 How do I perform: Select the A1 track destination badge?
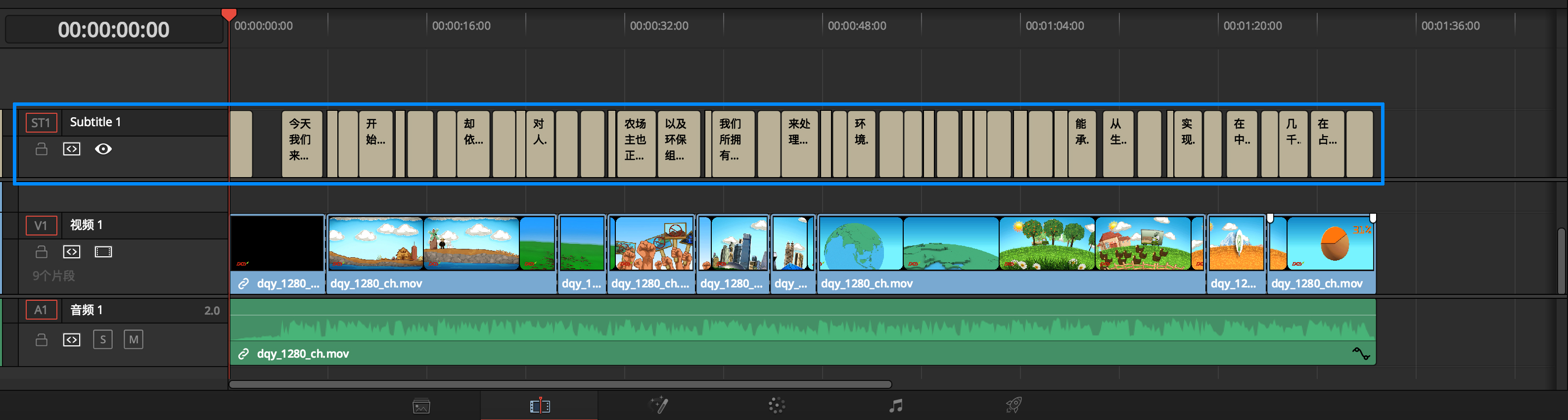42,310
